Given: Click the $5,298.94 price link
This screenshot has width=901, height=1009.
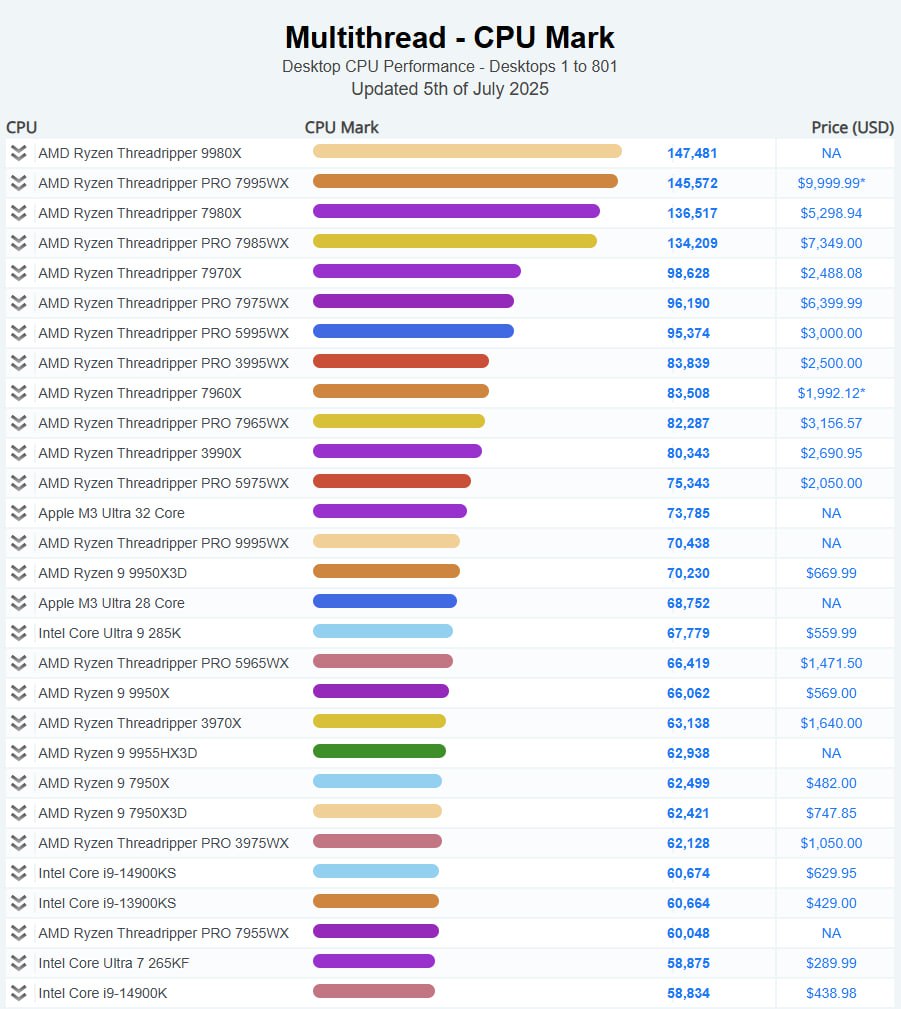Looking at the screenshot, I should tap(831, 213).
